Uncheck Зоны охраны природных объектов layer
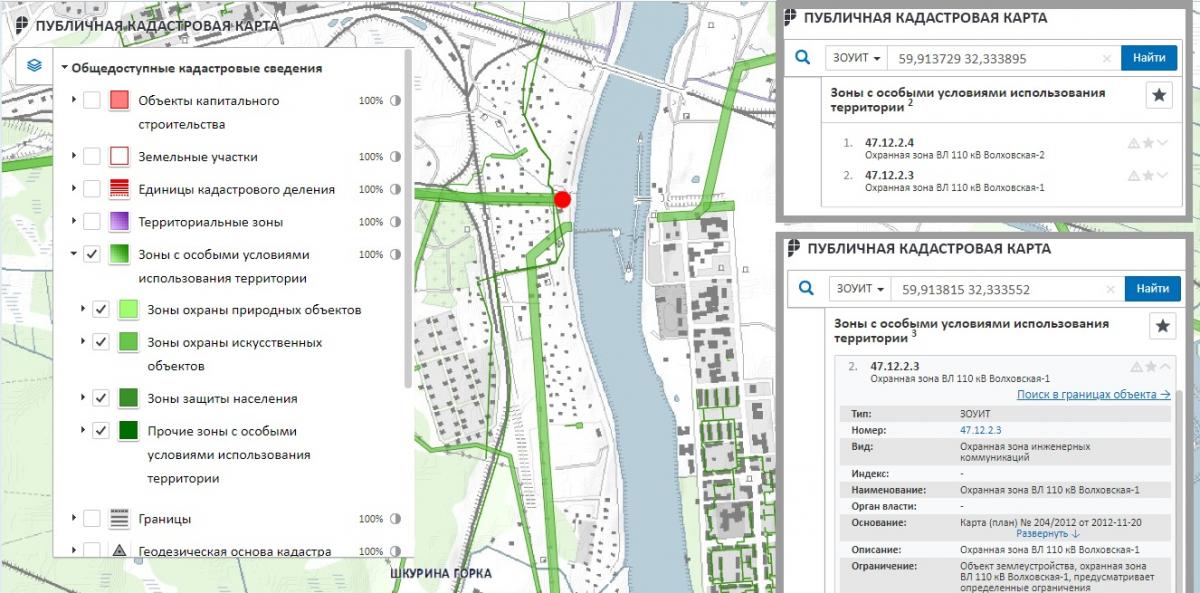The image size is (1200, 593). pyautogui.click(x=101, y=310)
